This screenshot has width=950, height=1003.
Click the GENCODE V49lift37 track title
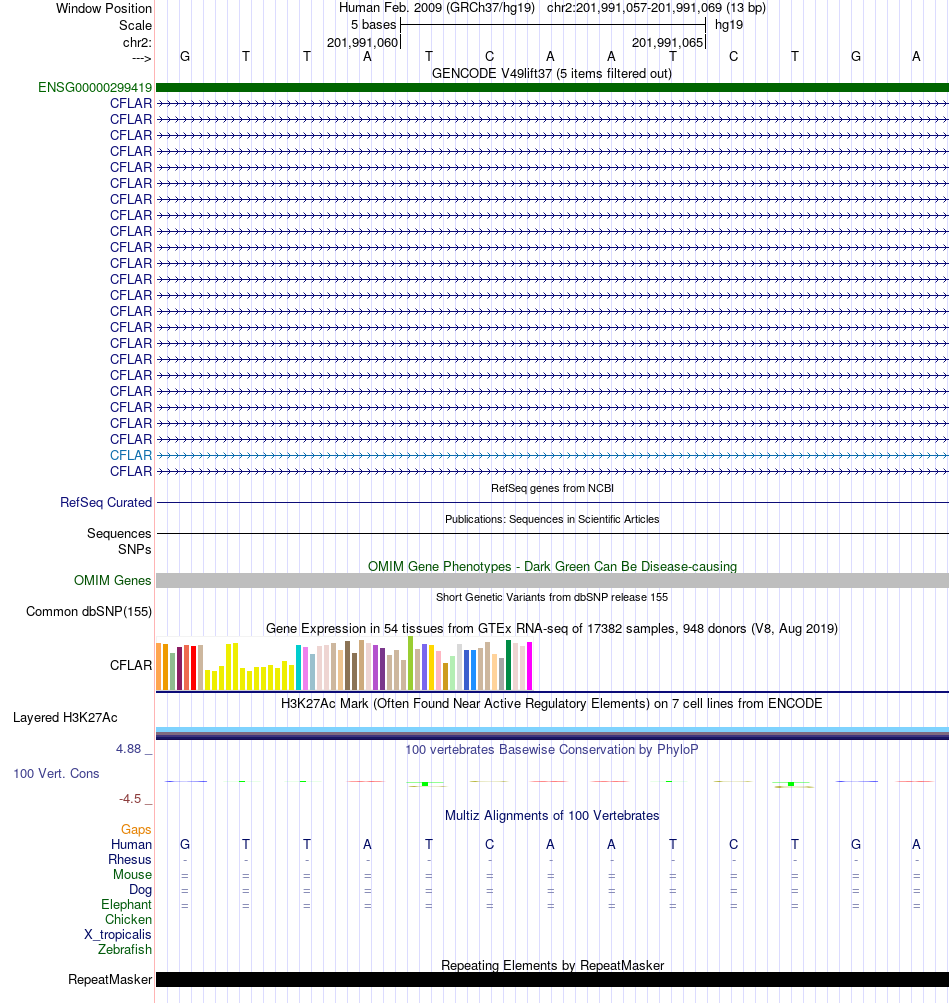point(551,73)
